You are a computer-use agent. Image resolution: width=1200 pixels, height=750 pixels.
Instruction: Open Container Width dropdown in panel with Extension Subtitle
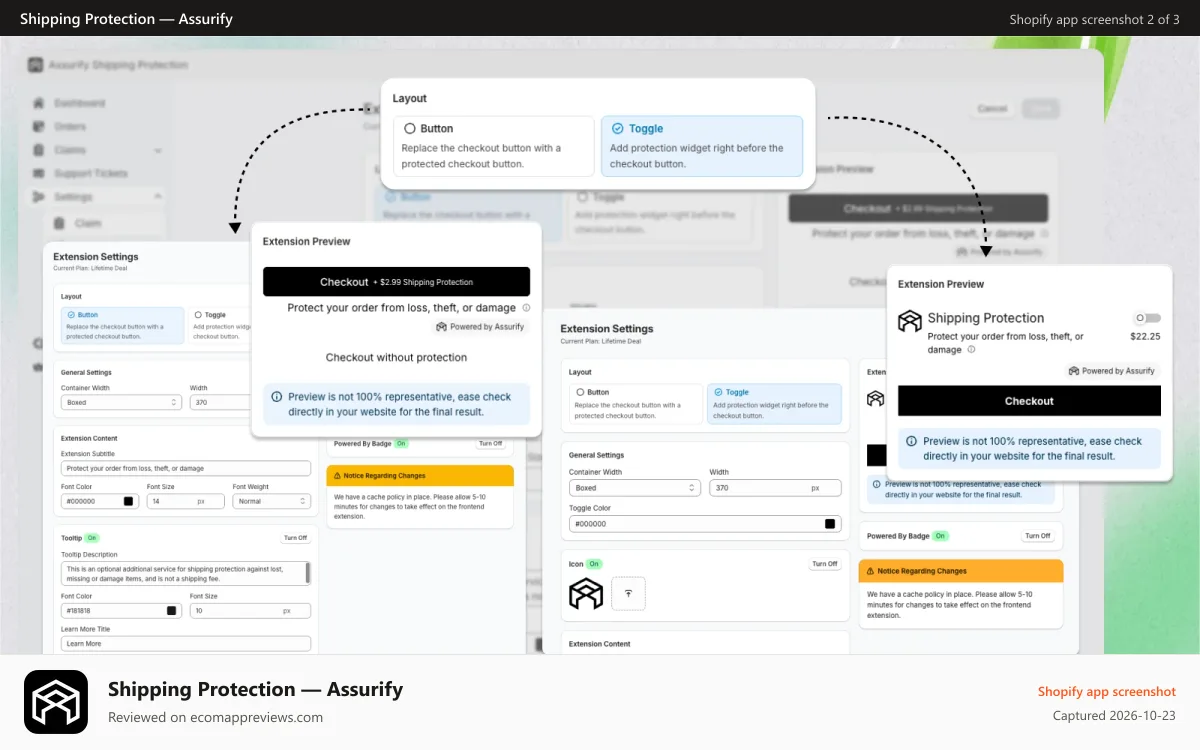(x=121, y=402)
